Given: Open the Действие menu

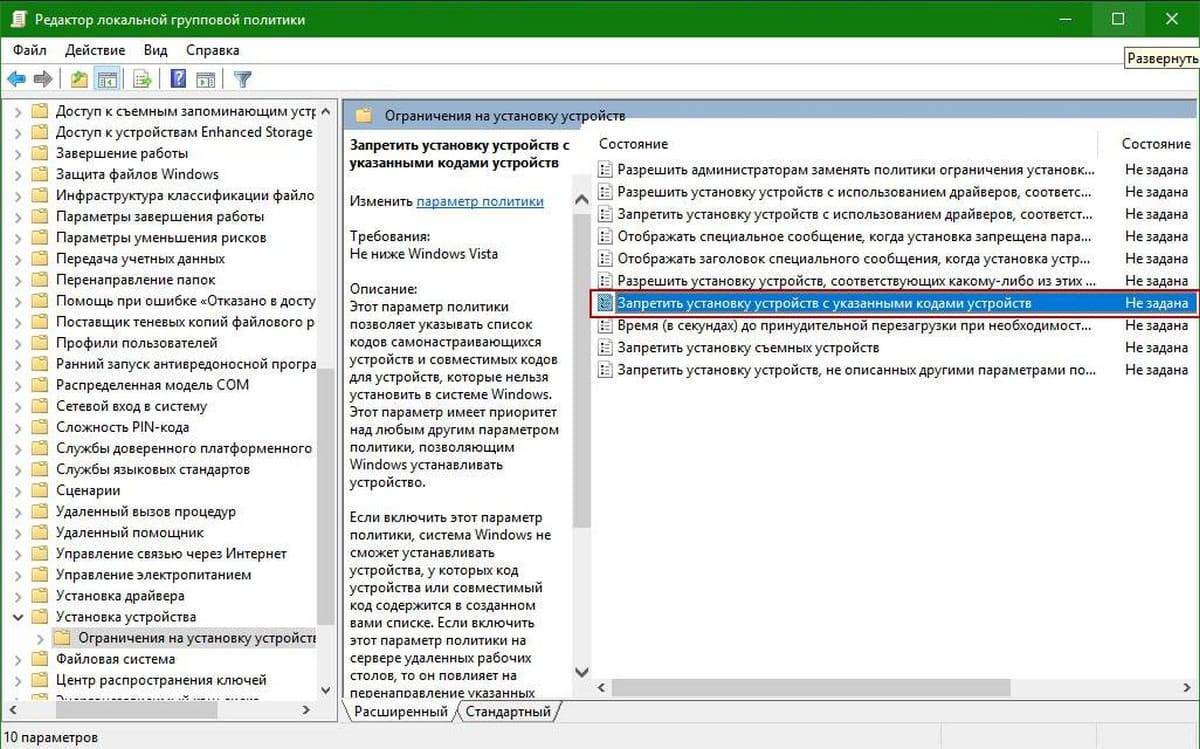Looking at the screenshot, I should click(x=95, y=49).
